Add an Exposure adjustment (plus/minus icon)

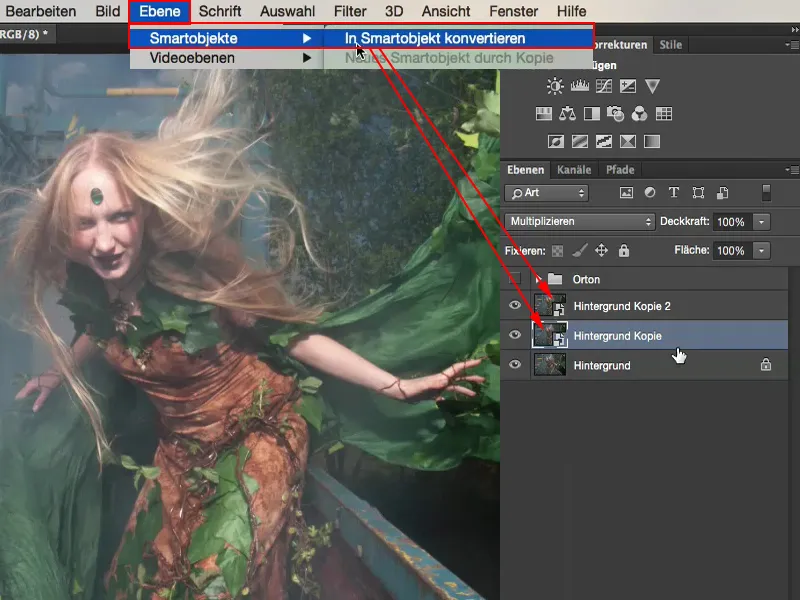(x=628, y=86)
